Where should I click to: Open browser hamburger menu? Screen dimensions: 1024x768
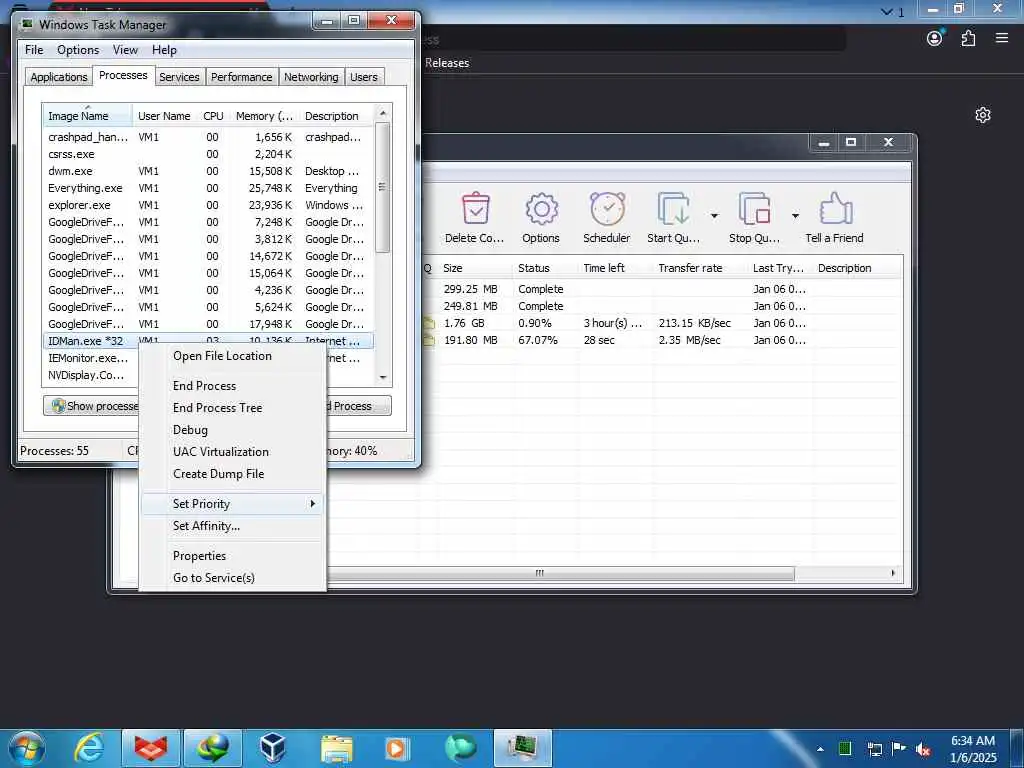(1002, 38)
